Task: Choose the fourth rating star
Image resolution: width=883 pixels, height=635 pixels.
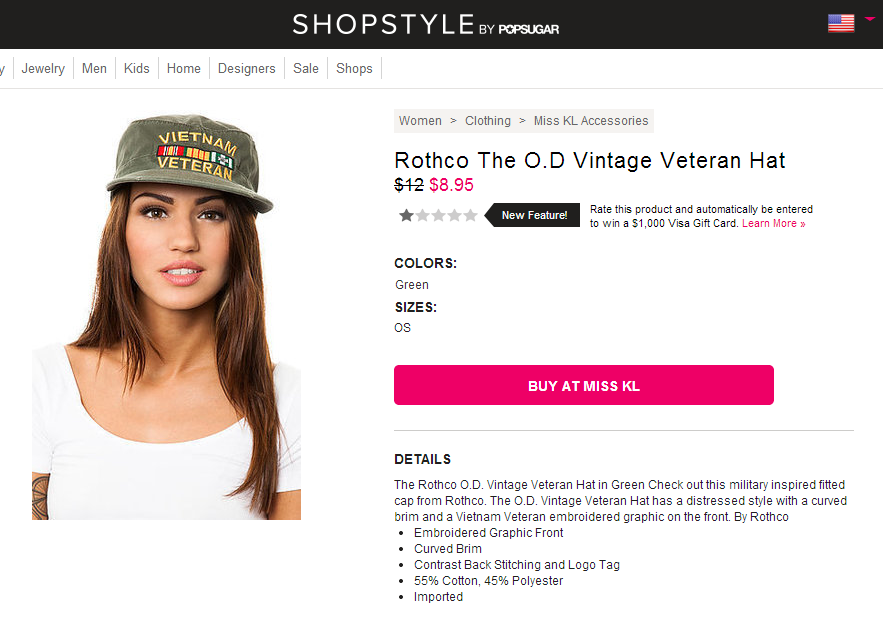Action: pos(455,215)
